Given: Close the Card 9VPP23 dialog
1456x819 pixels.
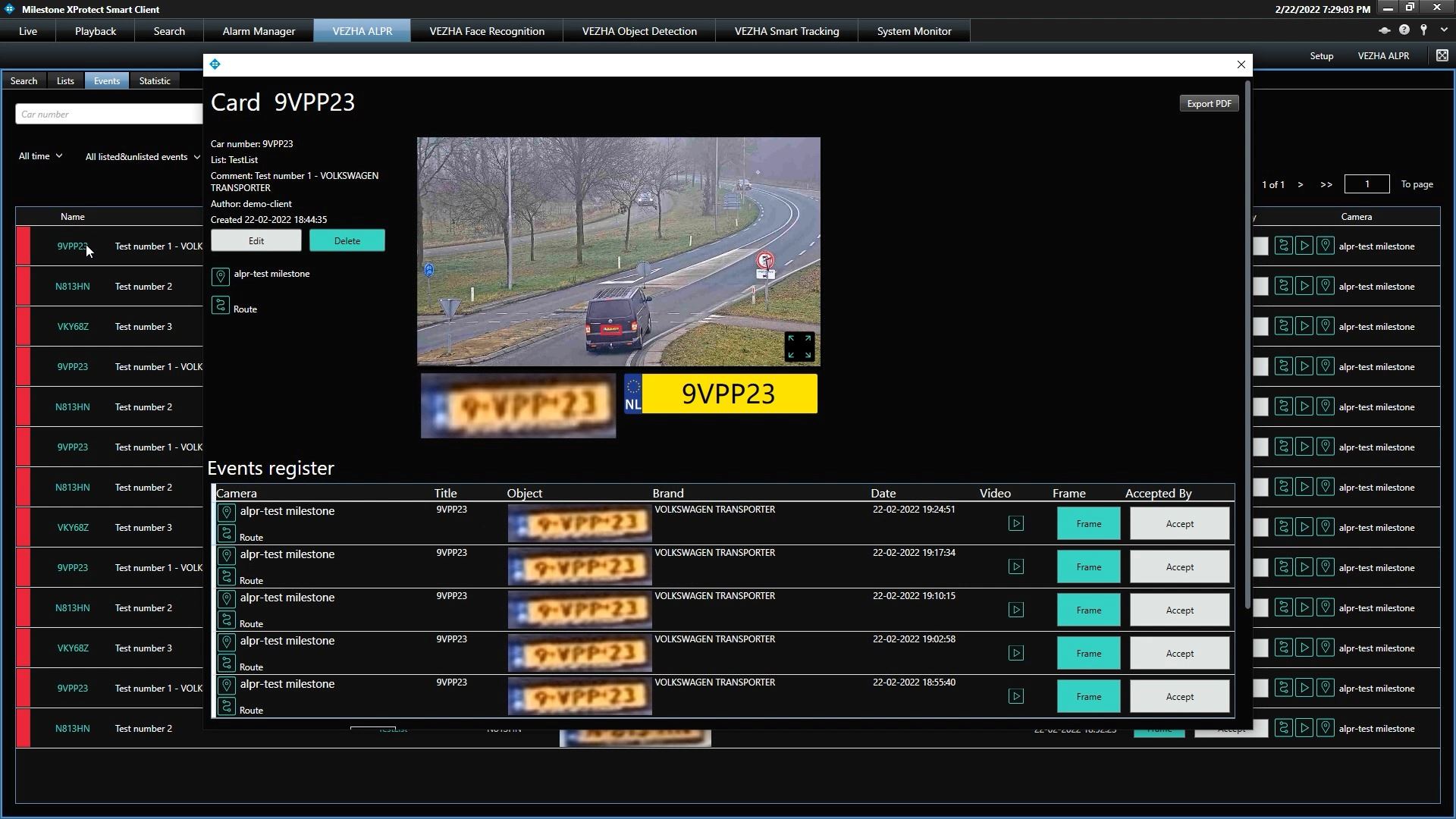Looking at the screenshot, I should point(1241,64).
